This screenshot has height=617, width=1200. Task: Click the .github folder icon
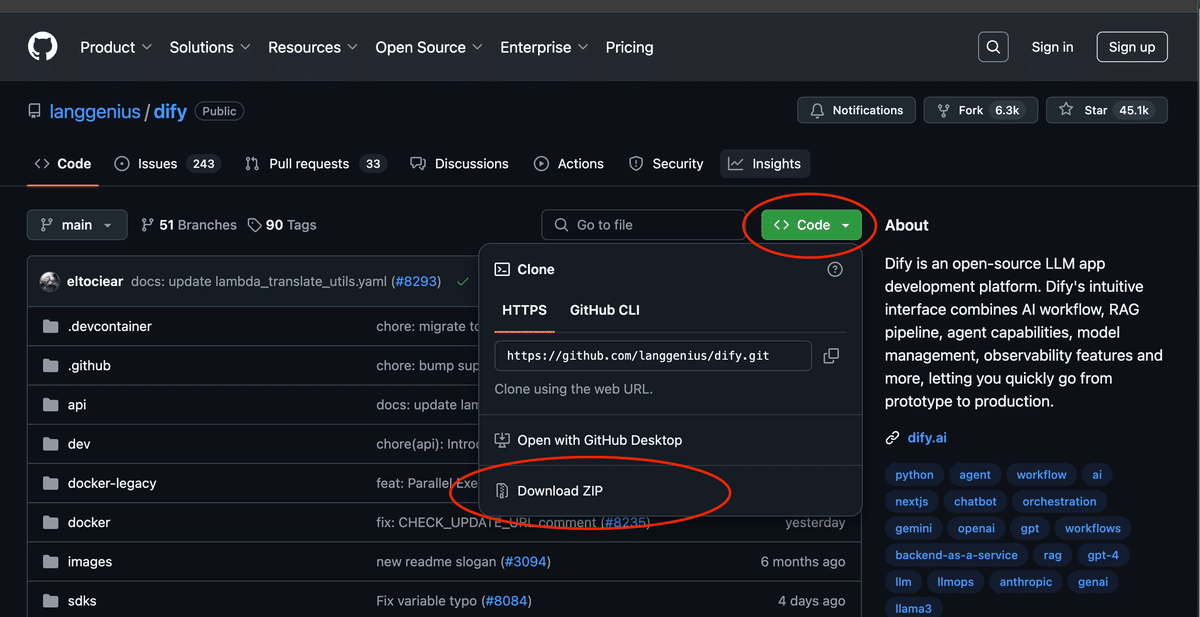click(51, 366)
